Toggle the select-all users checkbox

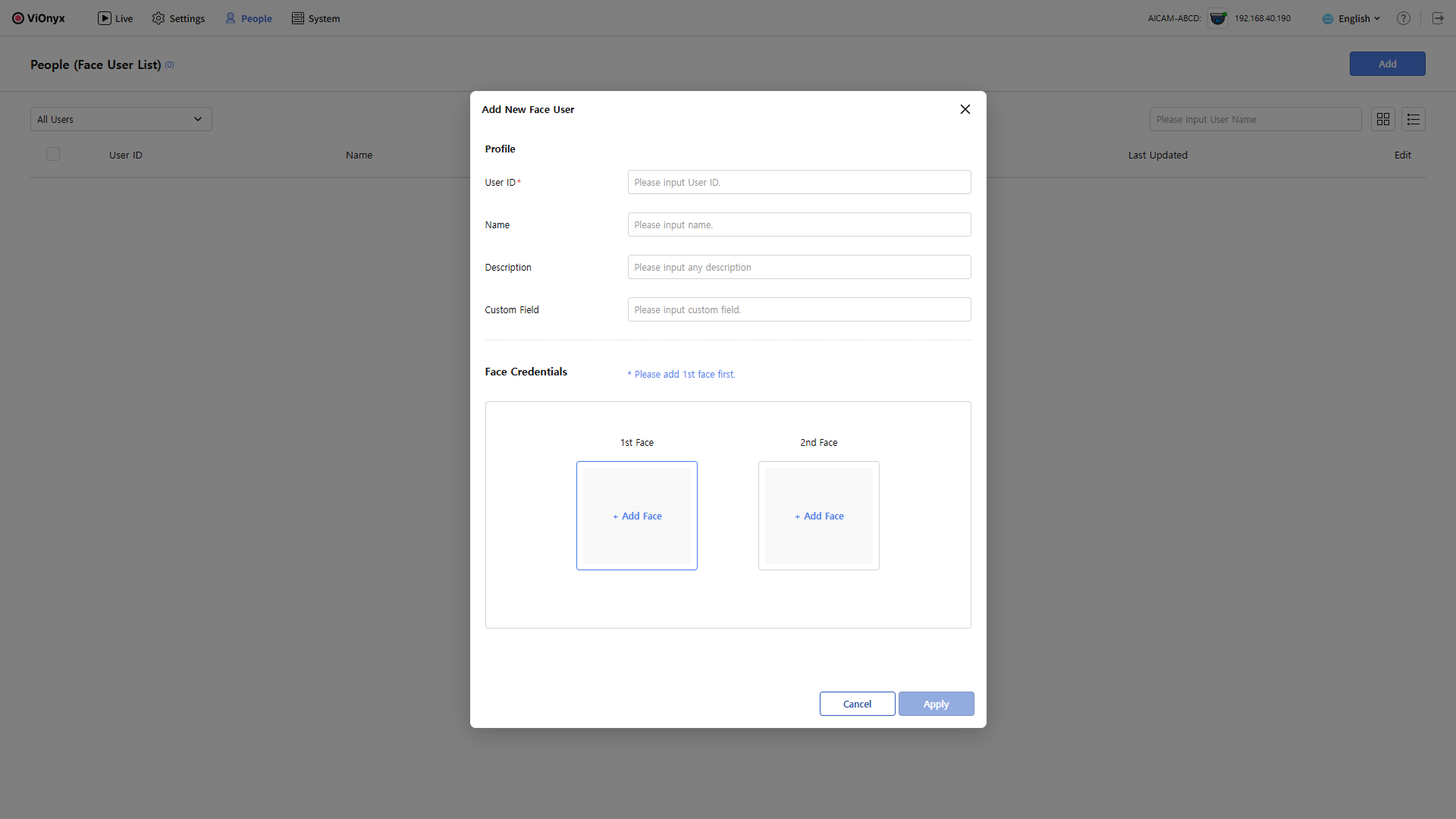click(53, 154)
